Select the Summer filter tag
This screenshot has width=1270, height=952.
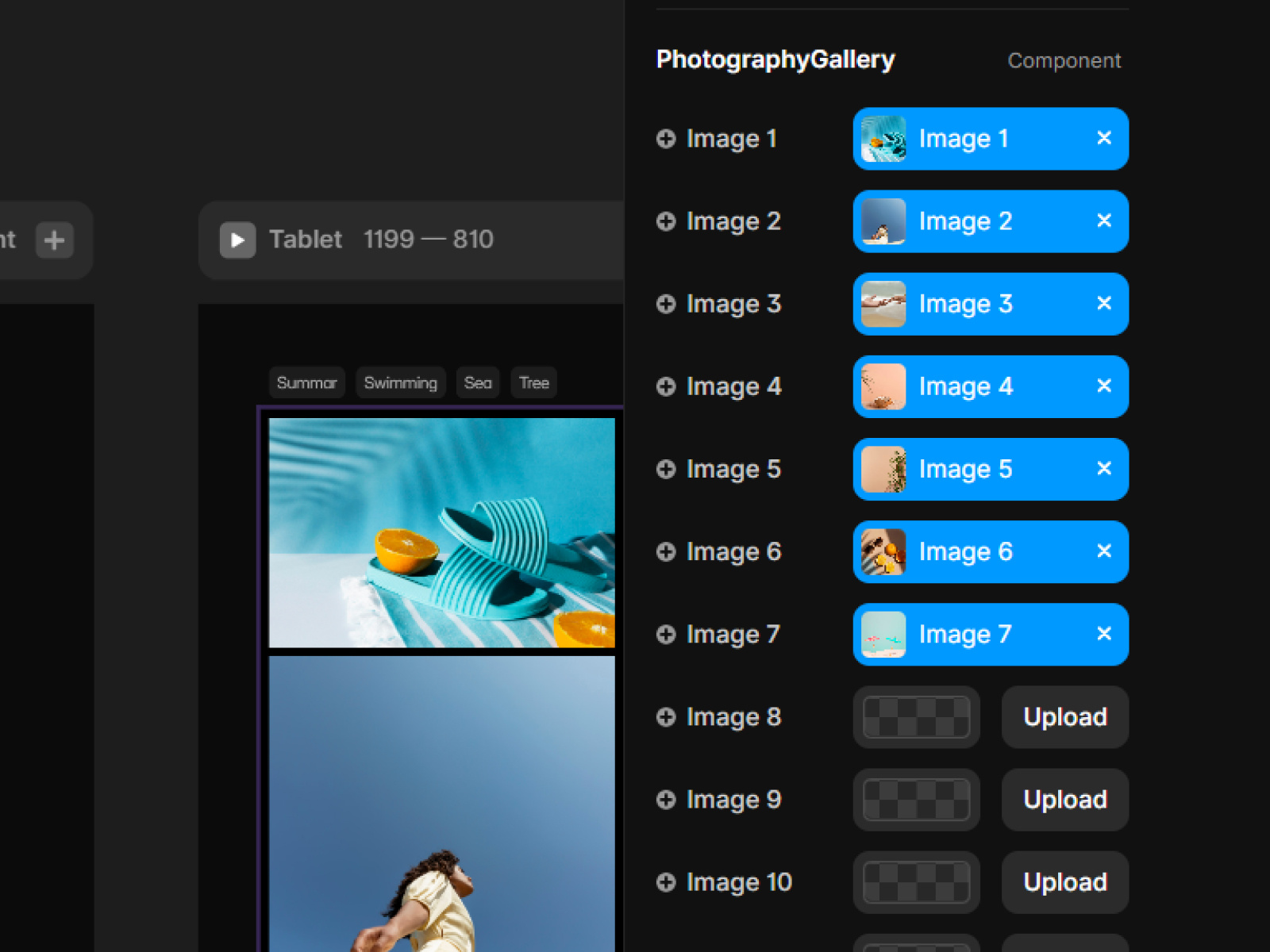(306, 383)
